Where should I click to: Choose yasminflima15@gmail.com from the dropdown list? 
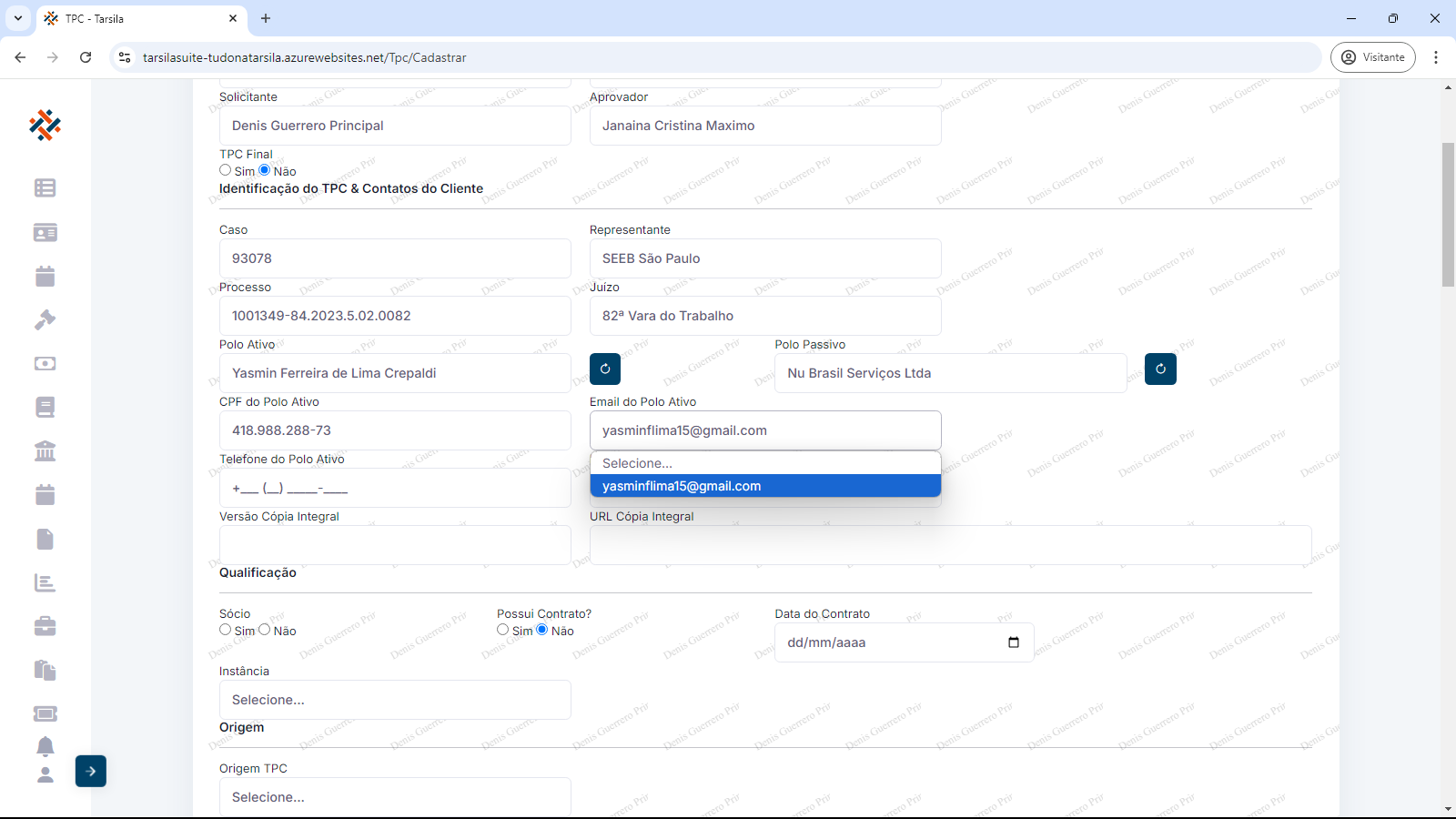click(x=765, y=486)
